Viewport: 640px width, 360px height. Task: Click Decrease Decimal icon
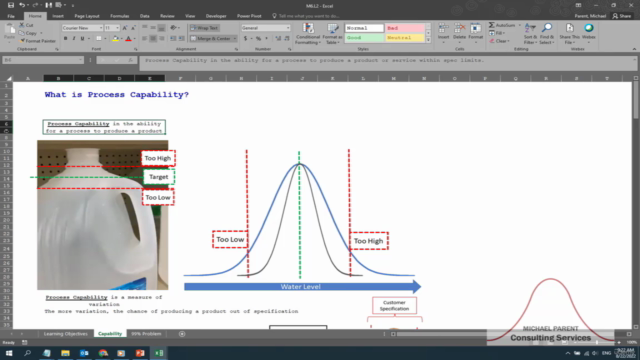pos(287,38)
